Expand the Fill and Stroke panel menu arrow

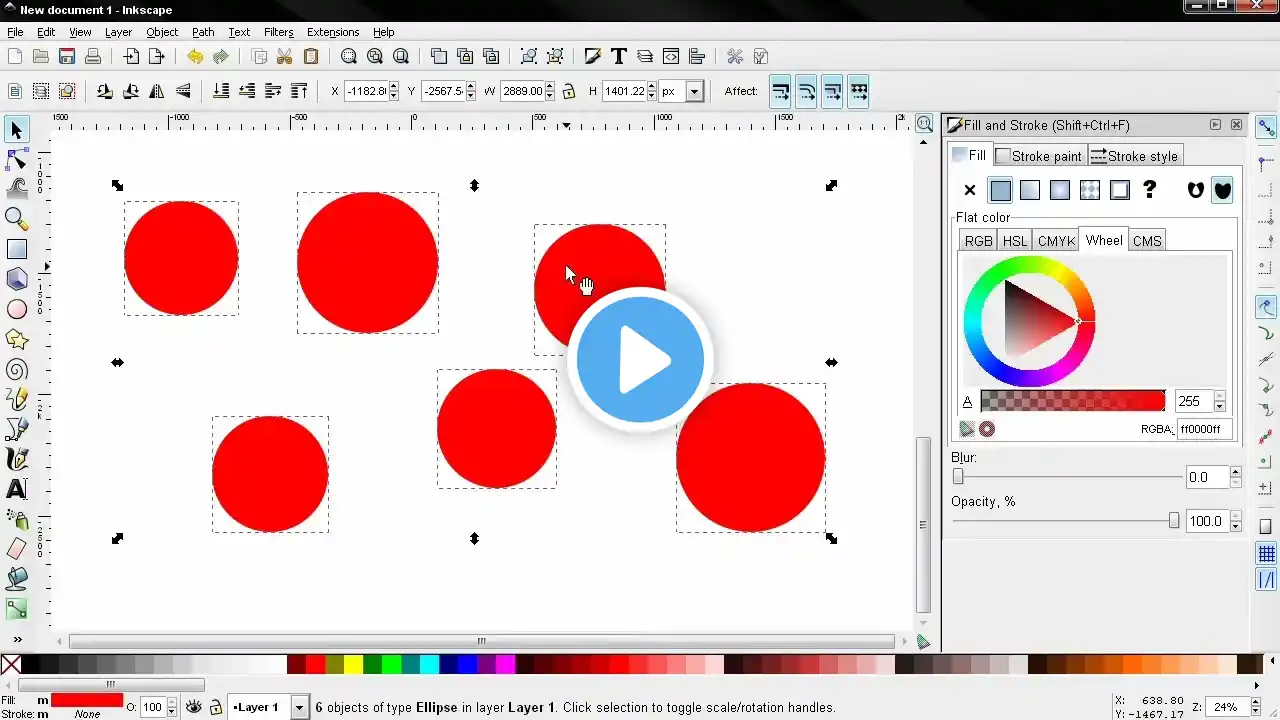click(x=1215, y=125)
